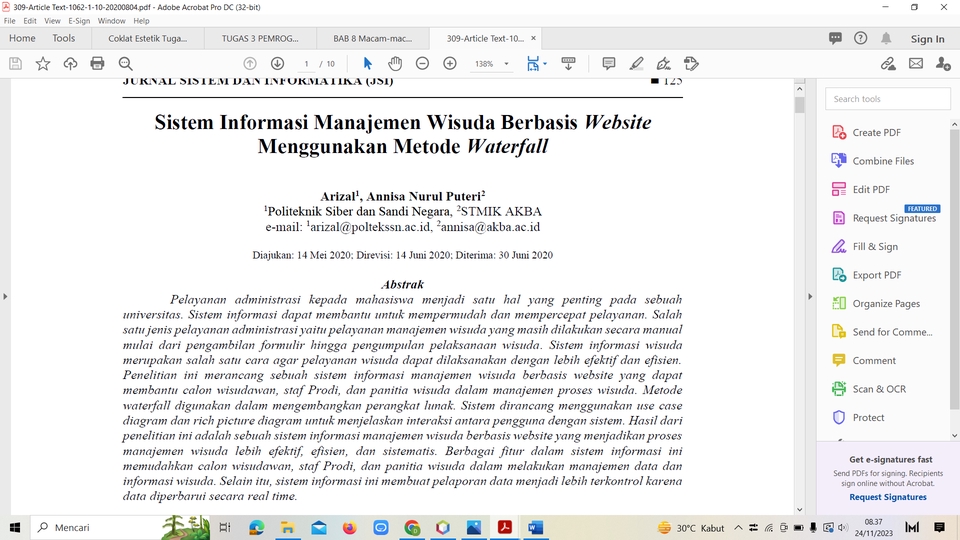Switch to the Tools tab
Image resolution: width=960 pixels, height=540 pixels.
pyautogui.click(x=64, y=38)
